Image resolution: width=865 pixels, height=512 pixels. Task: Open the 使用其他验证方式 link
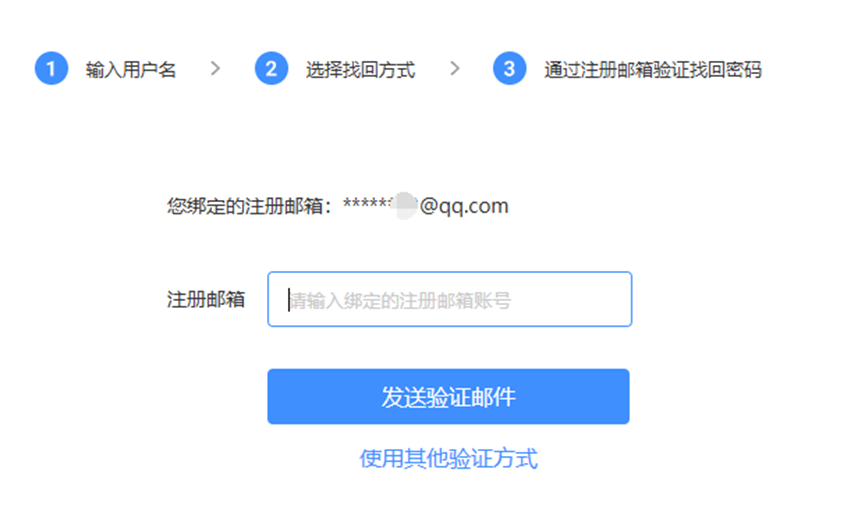point(448,458)
